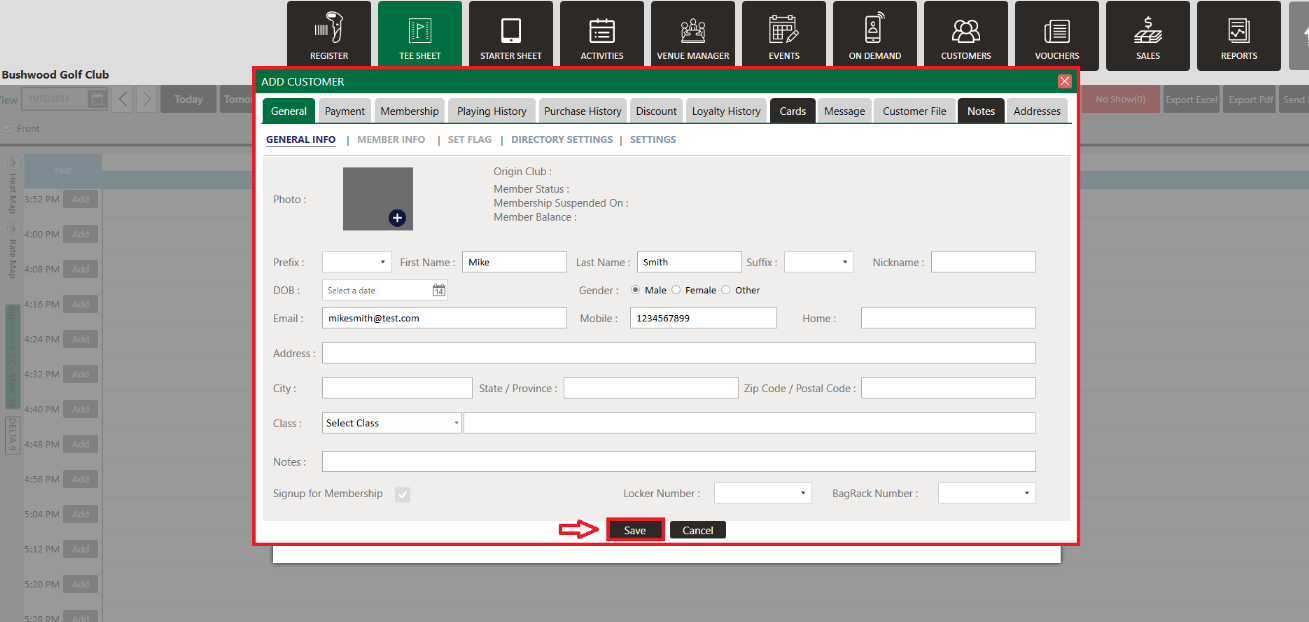
Task: Open the DOB calendar picker icon
Action: pos(439,290)
